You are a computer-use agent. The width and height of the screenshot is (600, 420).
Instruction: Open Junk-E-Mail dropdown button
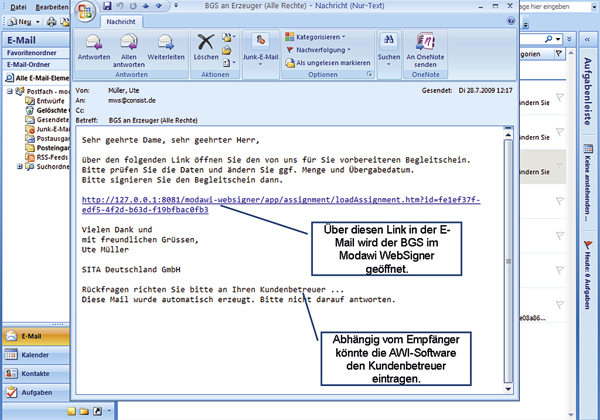260,50
